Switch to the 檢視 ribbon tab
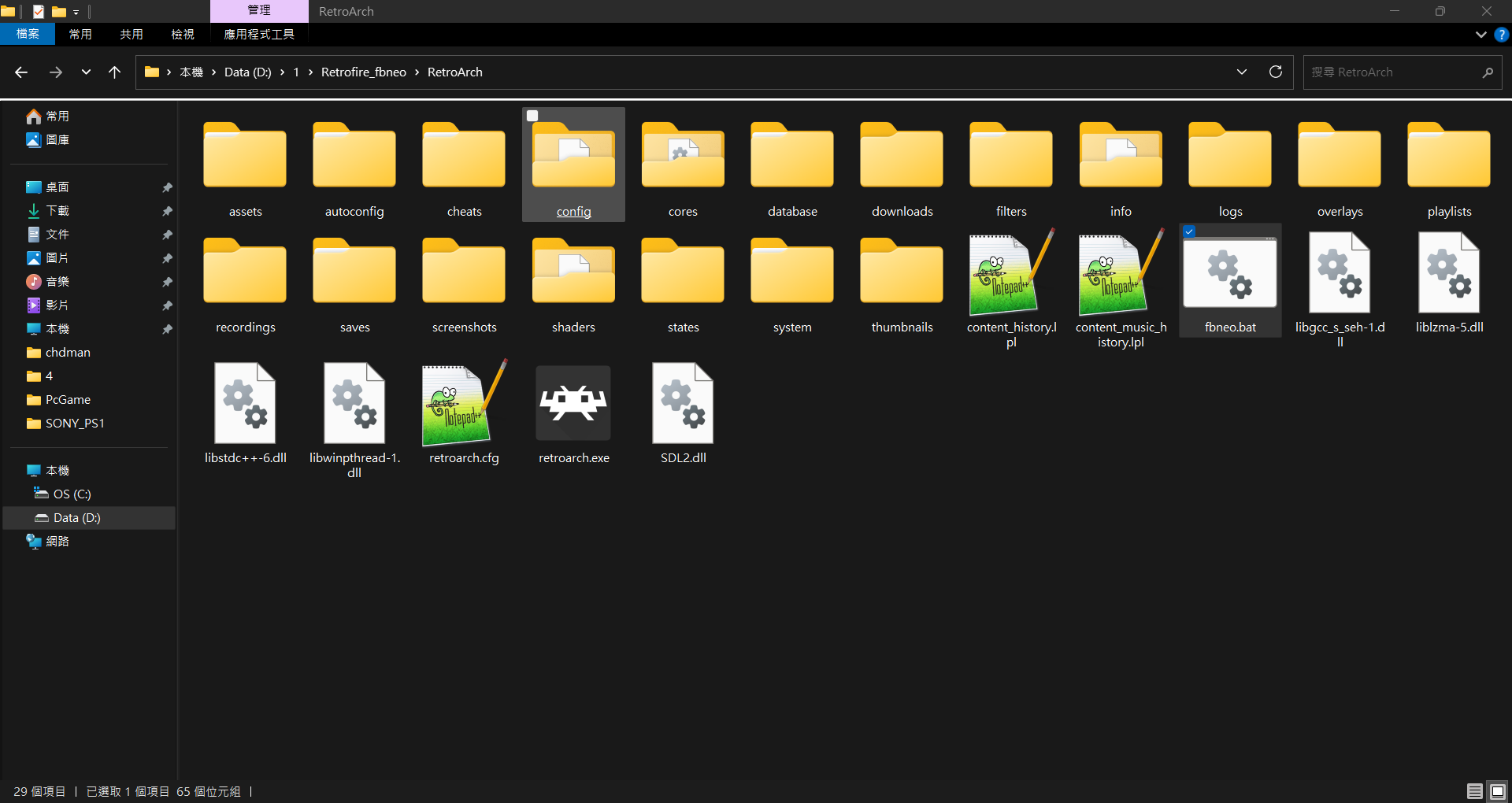This screenshot has width=1512, height=803. click(x=183, y=34)
